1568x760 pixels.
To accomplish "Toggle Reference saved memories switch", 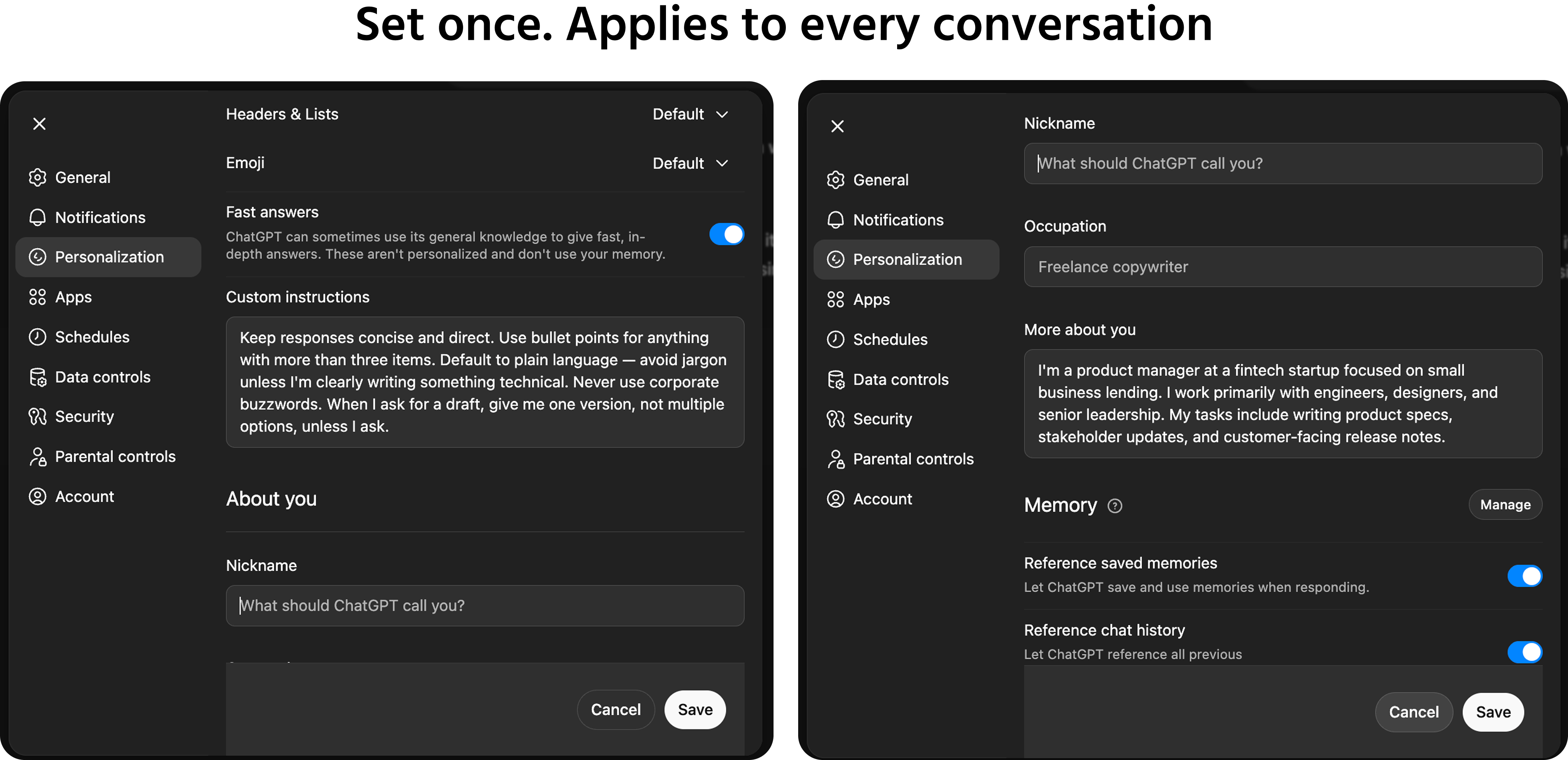I will click(x=1525, y=576).
